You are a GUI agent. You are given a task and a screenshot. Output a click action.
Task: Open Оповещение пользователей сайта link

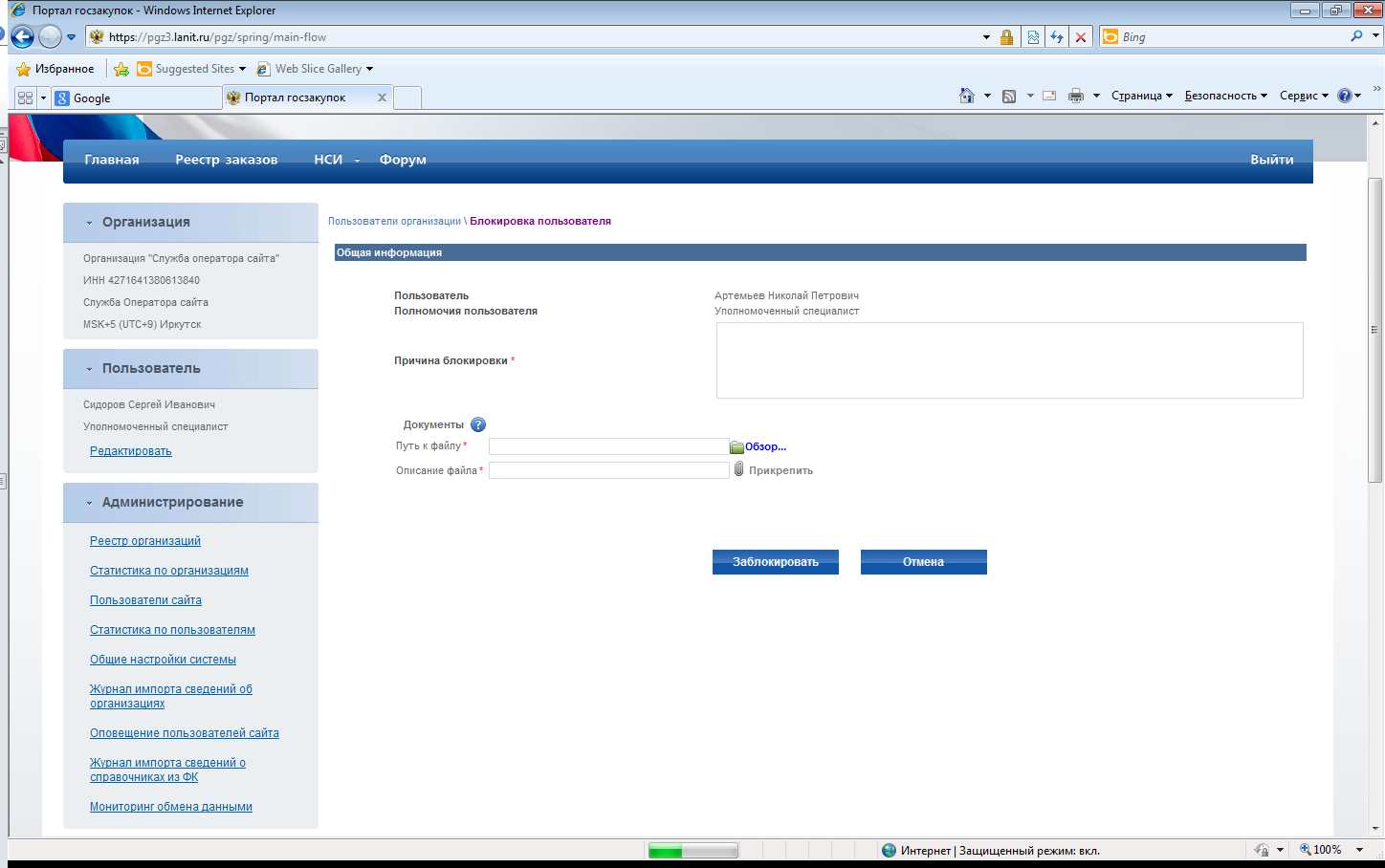point(185,733)
